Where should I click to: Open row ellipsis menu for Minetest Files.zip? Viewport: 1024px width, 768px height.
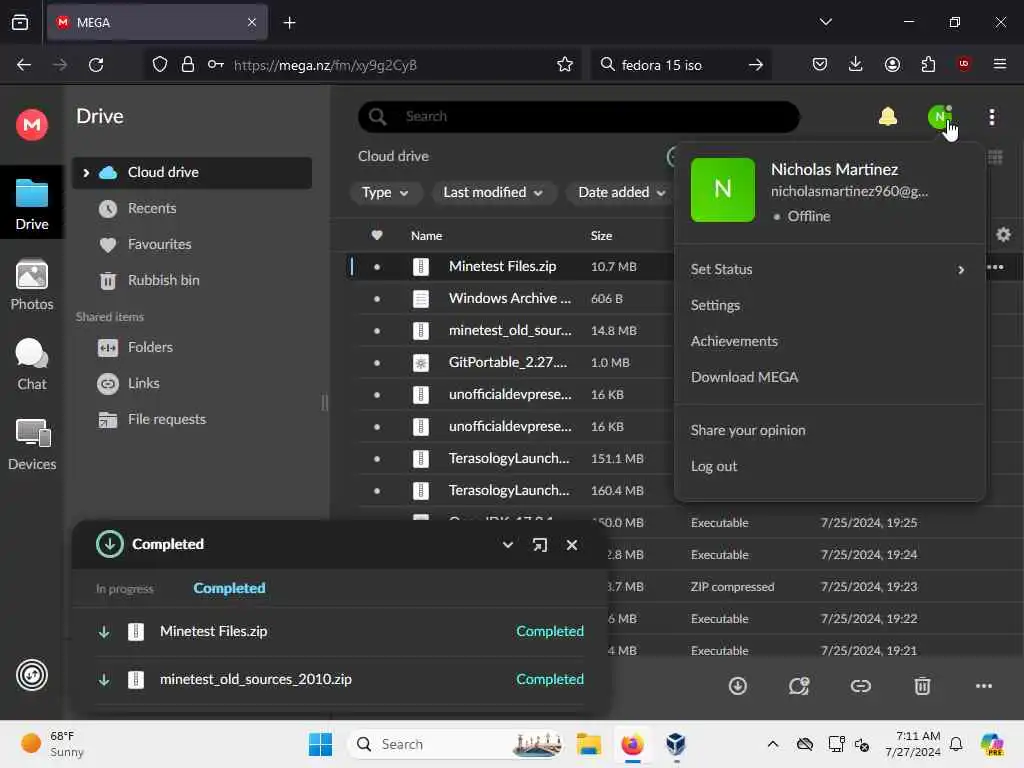(995, 267)
